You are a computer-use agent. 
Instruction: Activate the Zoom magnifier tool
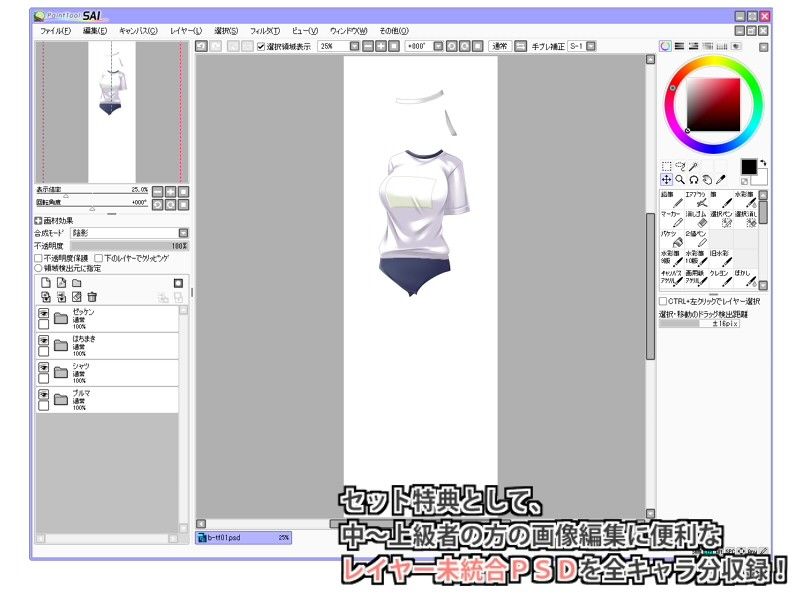[x=680, y=180]
